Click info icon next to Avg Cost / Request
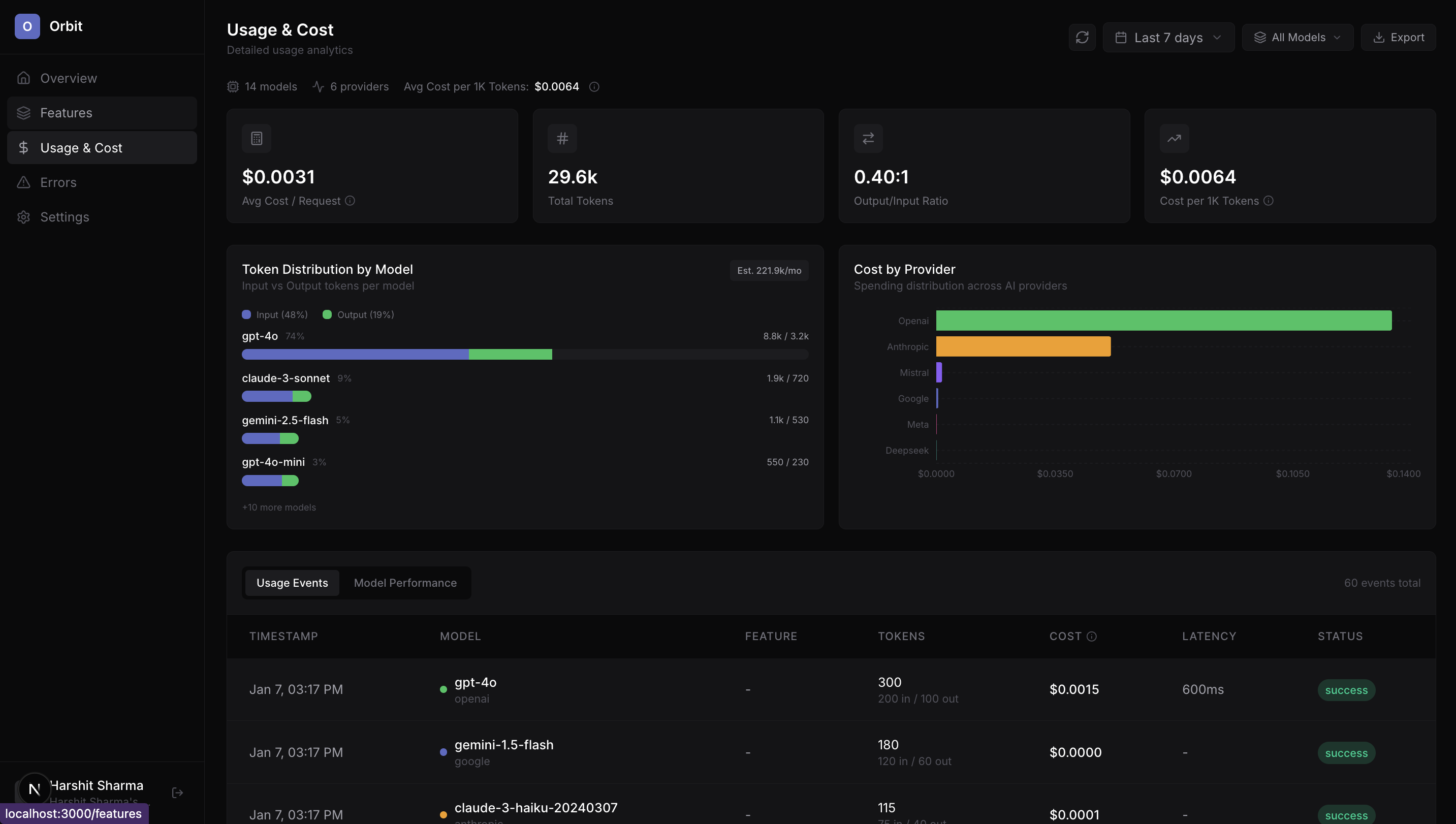This screenshot has width=1456, height=824. pos(350,201)
